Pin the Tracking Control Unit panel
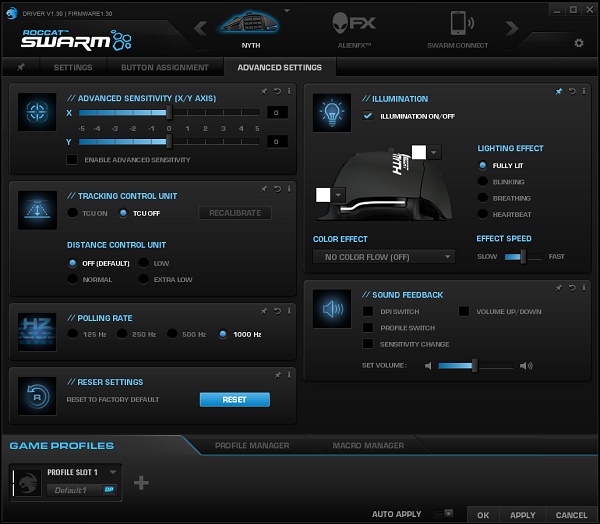 click(x=264, y=189)
